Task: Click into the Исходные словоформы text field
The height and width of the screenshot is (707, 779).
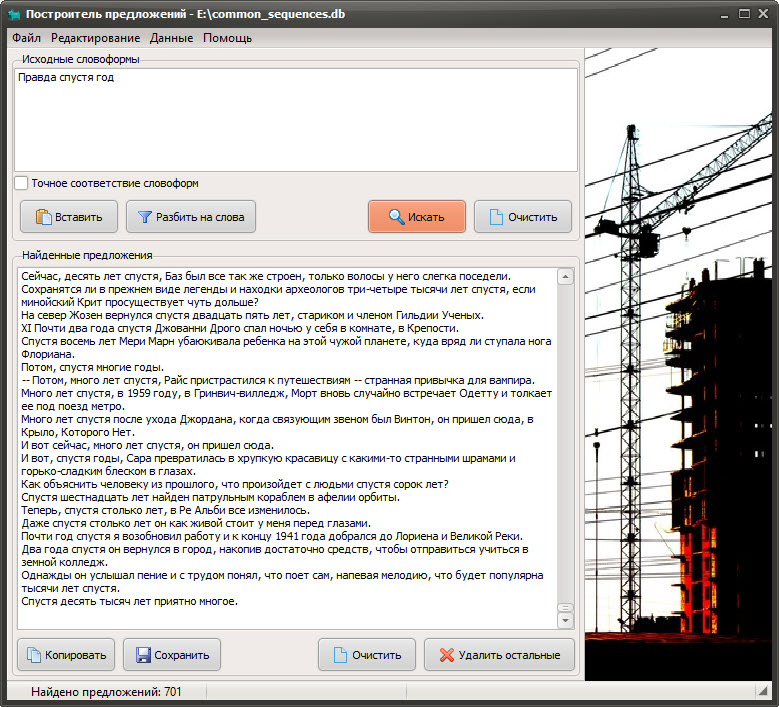Action: click(x=296, y=120)
